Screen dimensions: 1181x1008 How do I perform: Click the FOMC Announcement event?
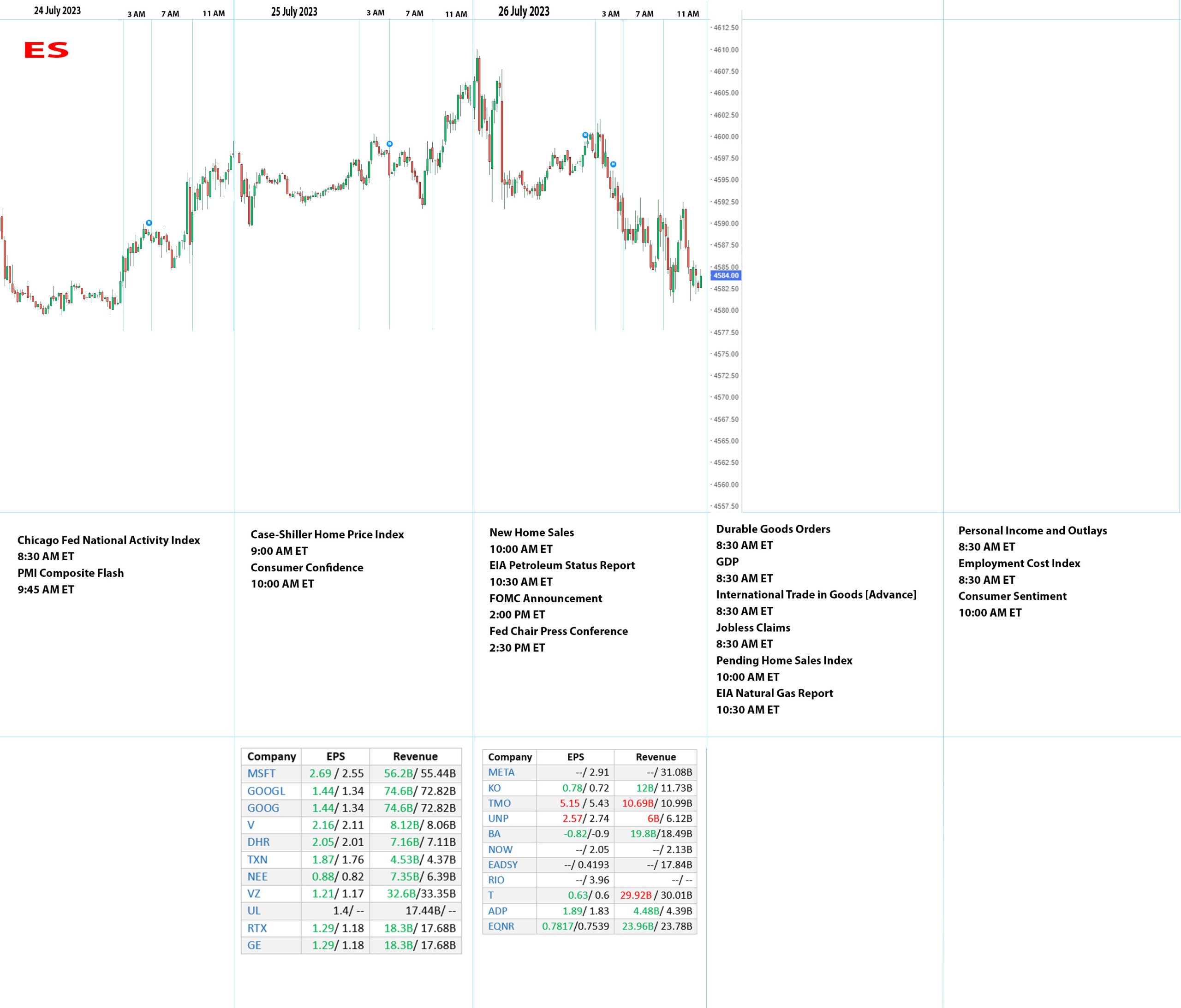pos(545,599)
